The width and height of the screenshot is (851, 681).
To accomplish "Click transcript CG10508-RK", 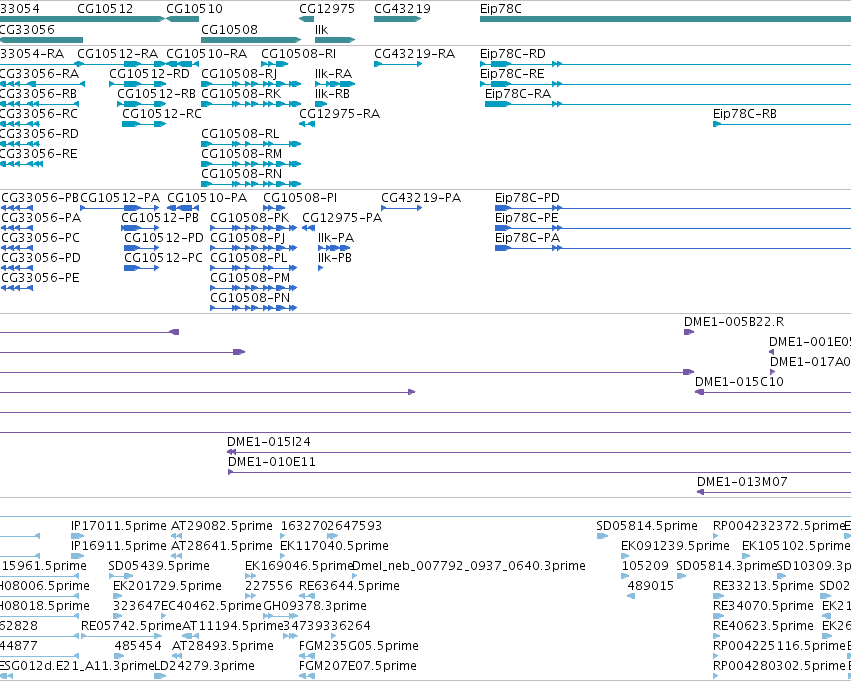I will (241, 94).
